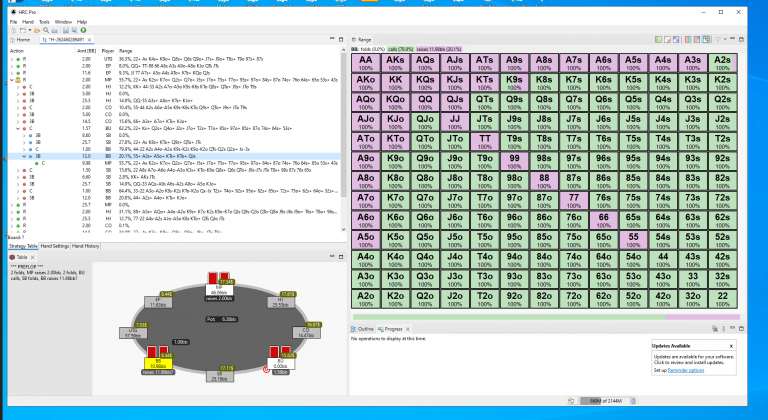Viewport: 768px width, 420px height.
Task: Collapse the selected BB 3B 12.0 node
Action: point(24,156)
